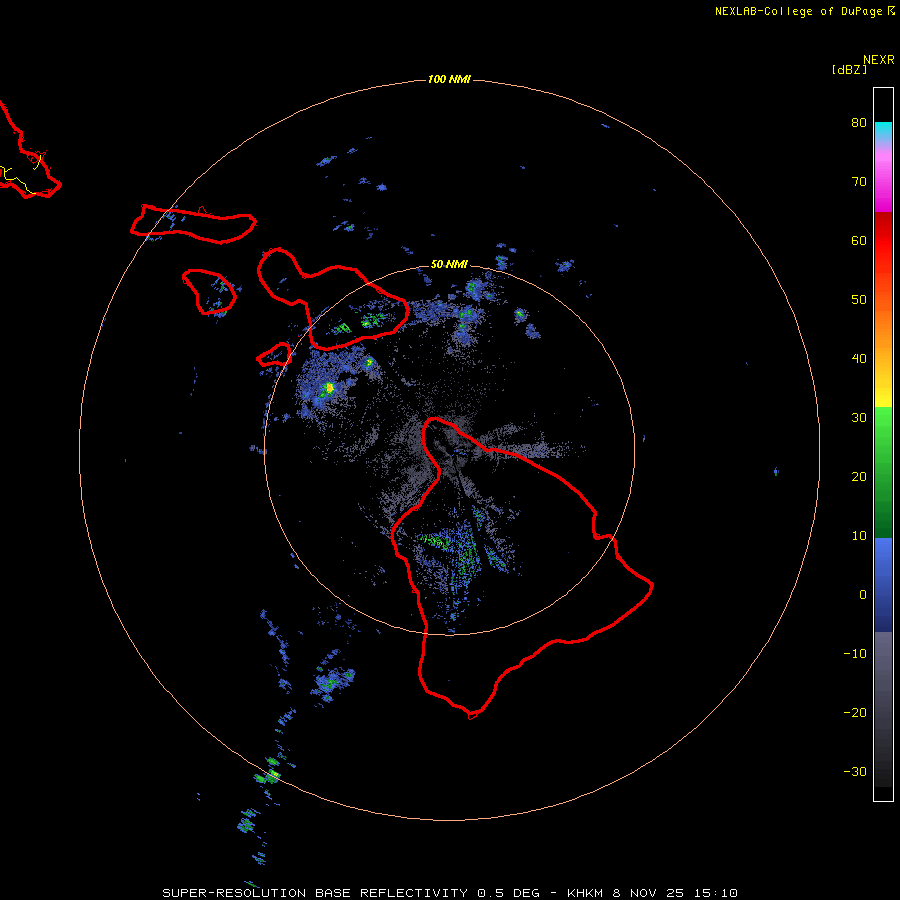Click the 70 dBZ scale label
900x900 pixels.
pos(859,182)
